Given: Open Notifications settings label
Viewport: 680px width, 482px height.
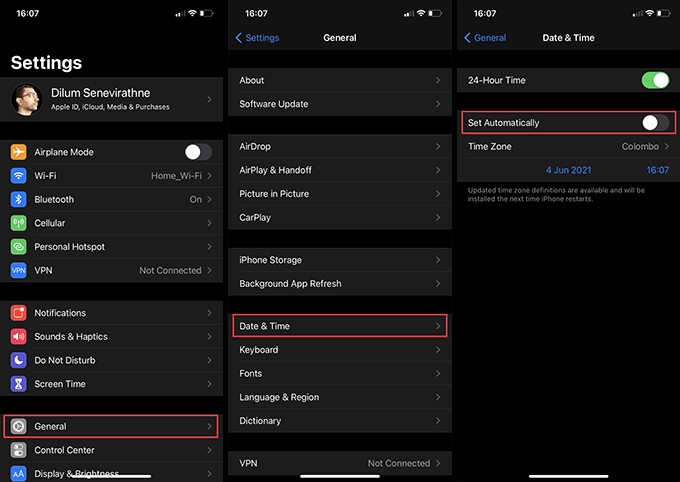Looking at the screenshot, I should pyautogui.click(x=60, y=313).
